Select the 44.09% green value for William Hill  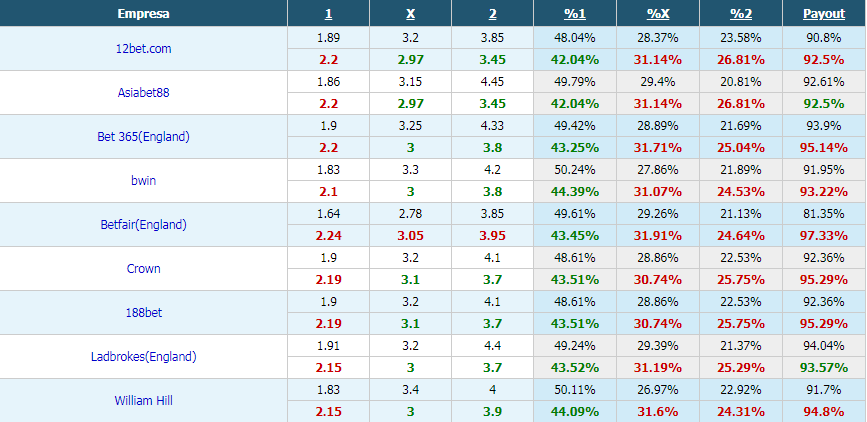click(x=574, y=411)
